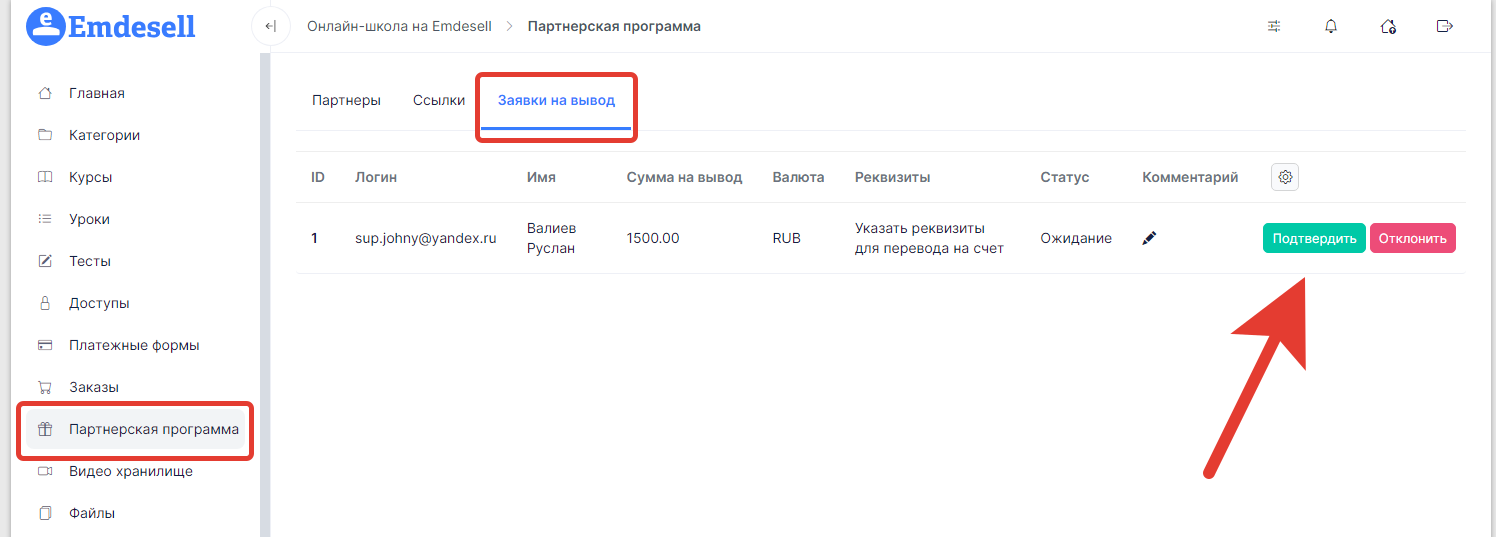The width and height of the screenshot is (1496, 537).
Task: Click the Реквизиты column header
Action: (892, 177)
